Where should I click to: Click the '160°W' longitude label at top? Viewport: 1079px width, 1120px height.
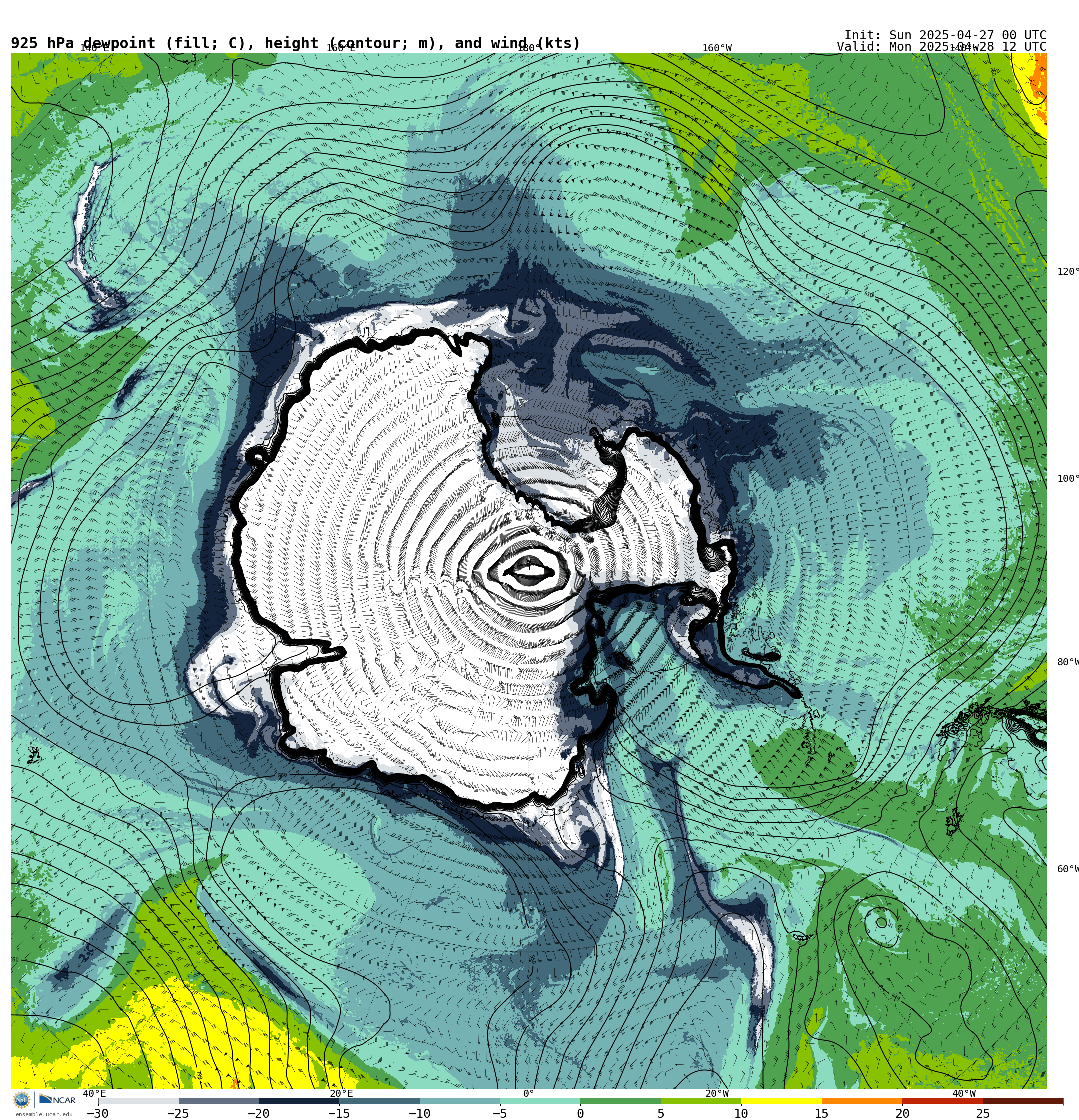pyautogui.click(x=717, y=48)
